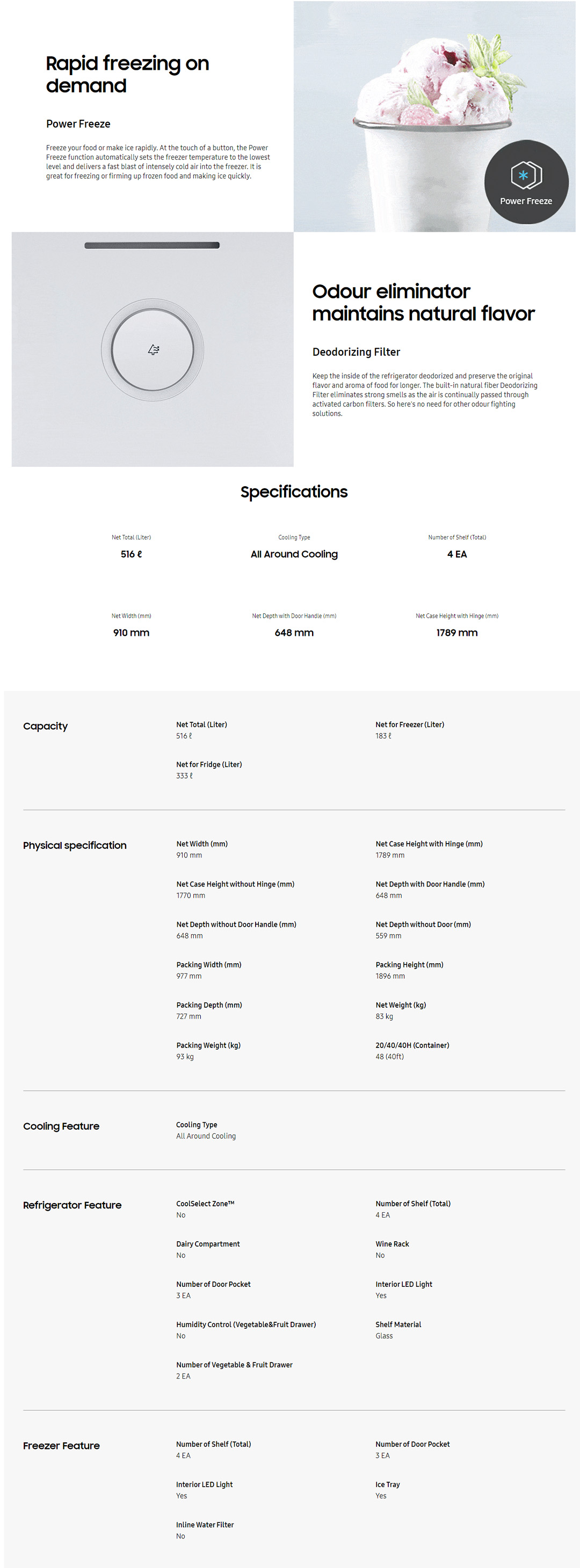Click the Power Freeze snowflake cube icon
The height and width of the screenshot is (1568, 580).
point(526,175)
